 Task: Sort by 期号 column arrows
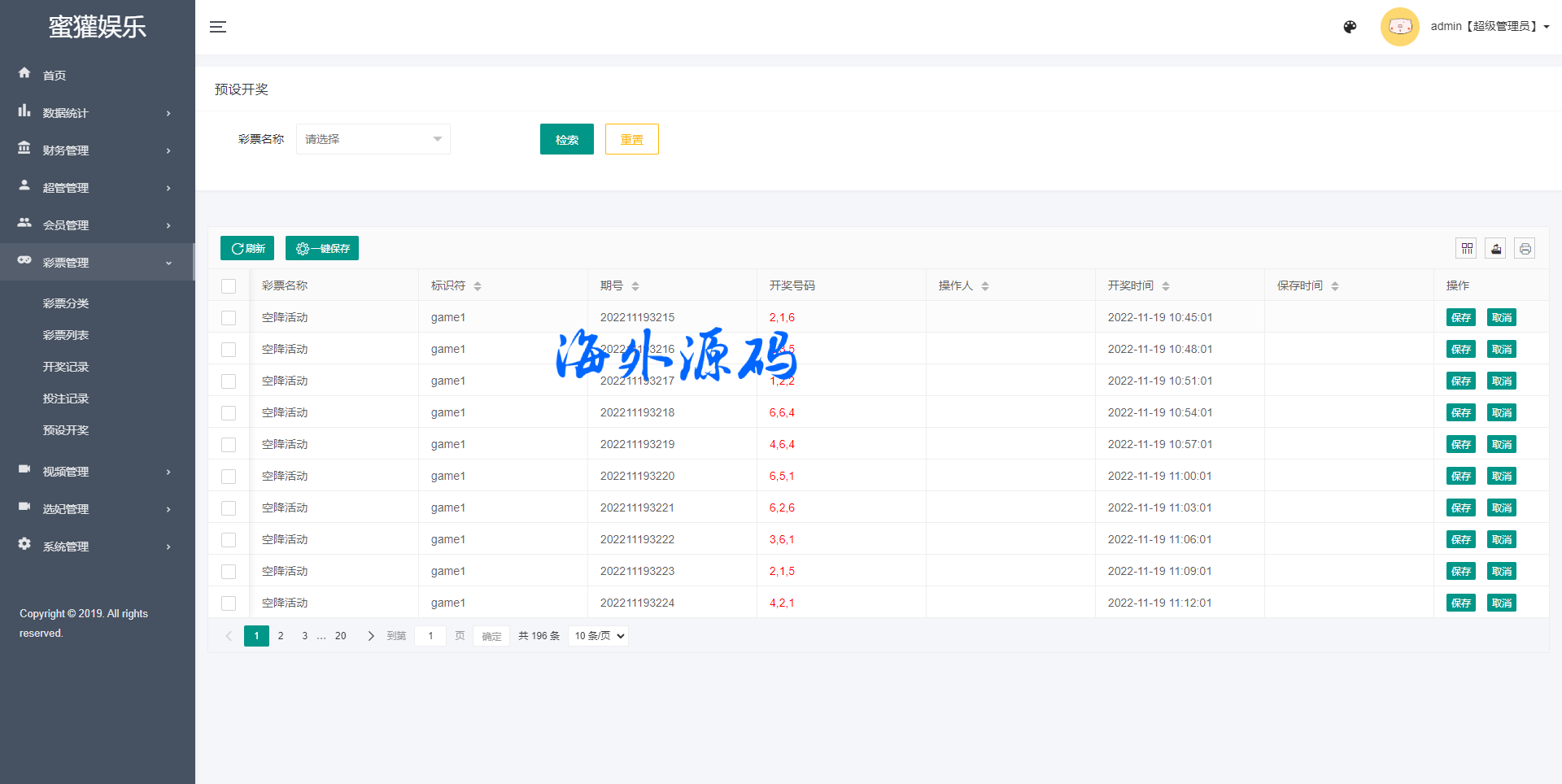coord(635,286)
